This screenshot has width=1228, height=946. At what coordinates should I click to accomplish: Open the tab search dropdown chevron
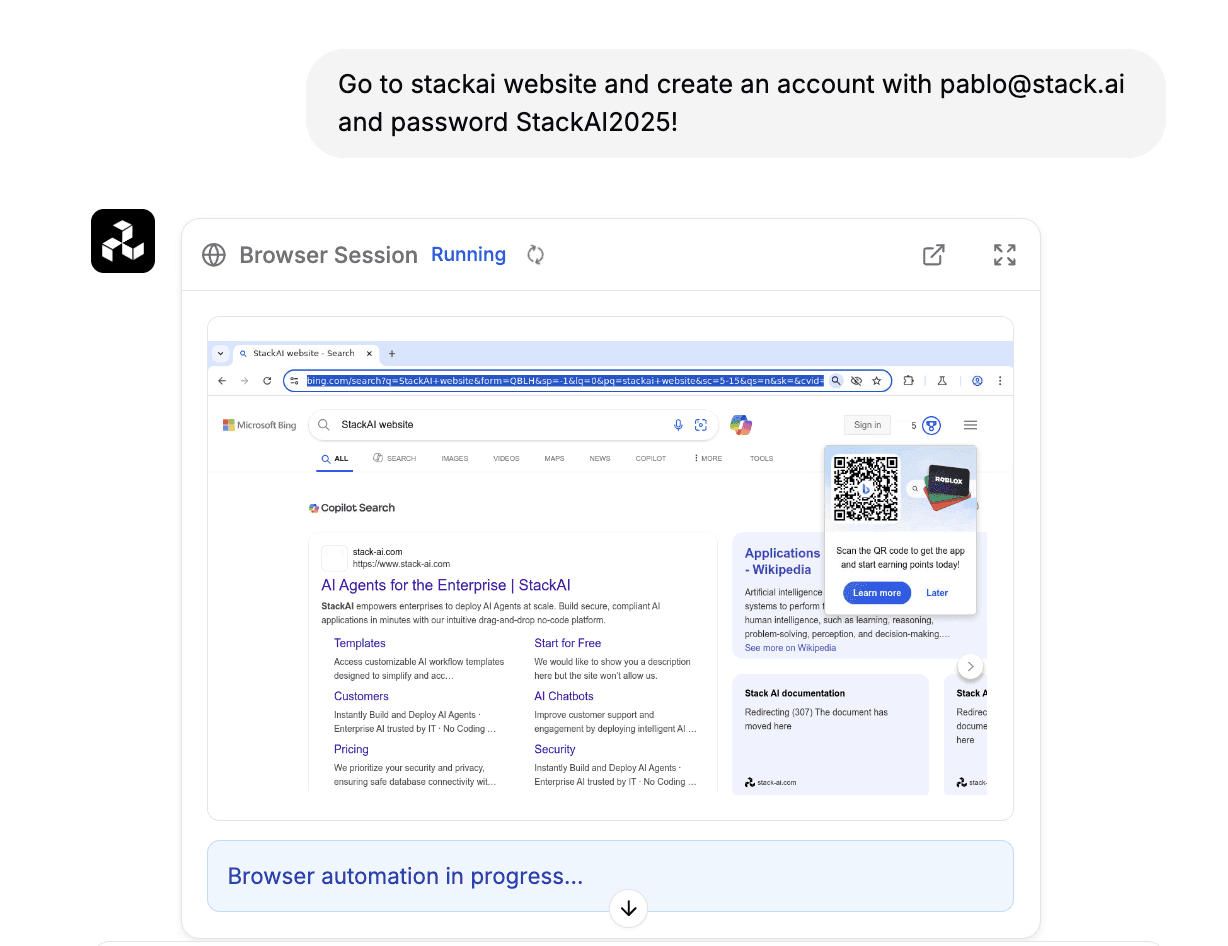point(221,353)
